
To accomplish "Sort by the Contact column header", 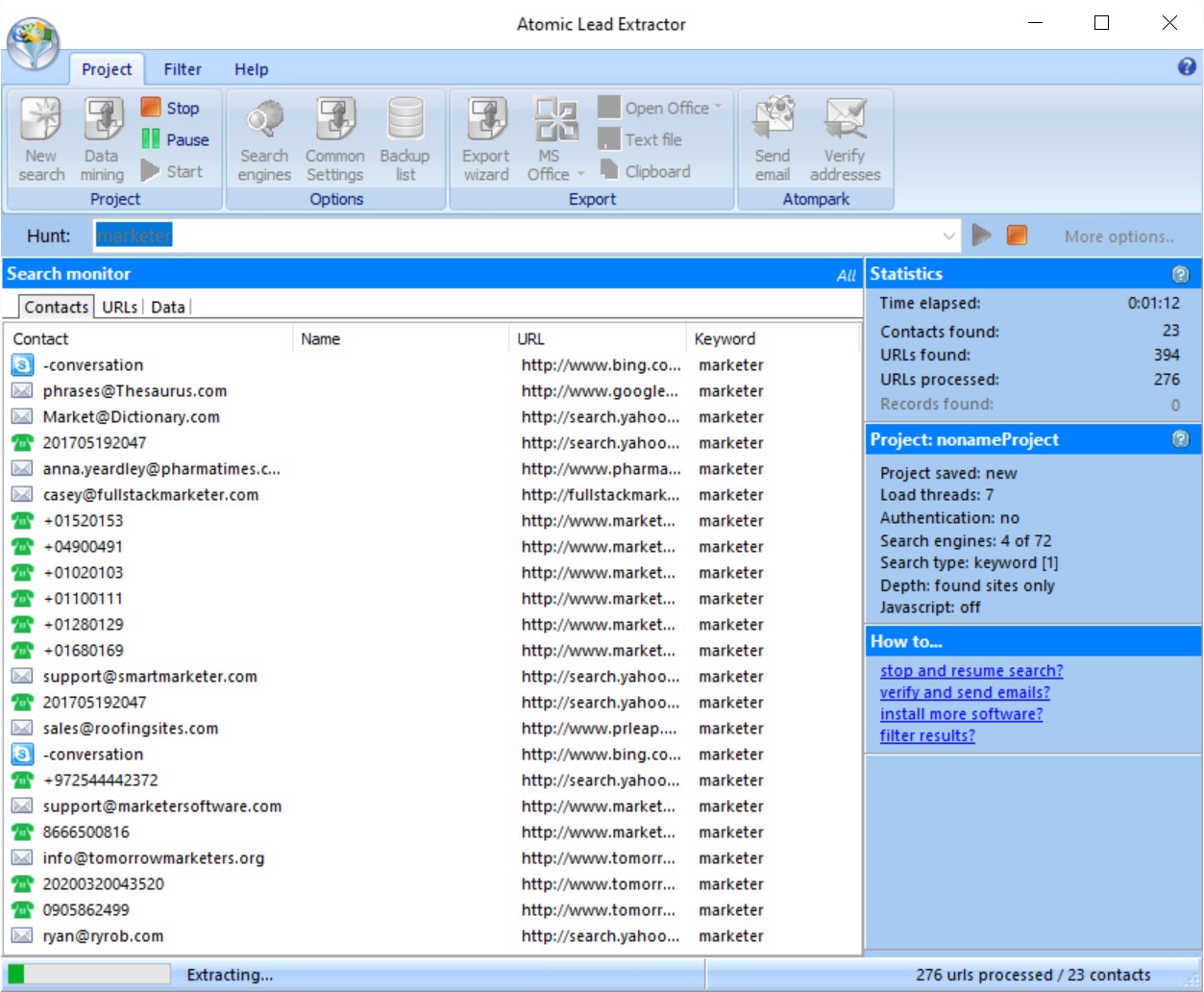I will point(149,338).
